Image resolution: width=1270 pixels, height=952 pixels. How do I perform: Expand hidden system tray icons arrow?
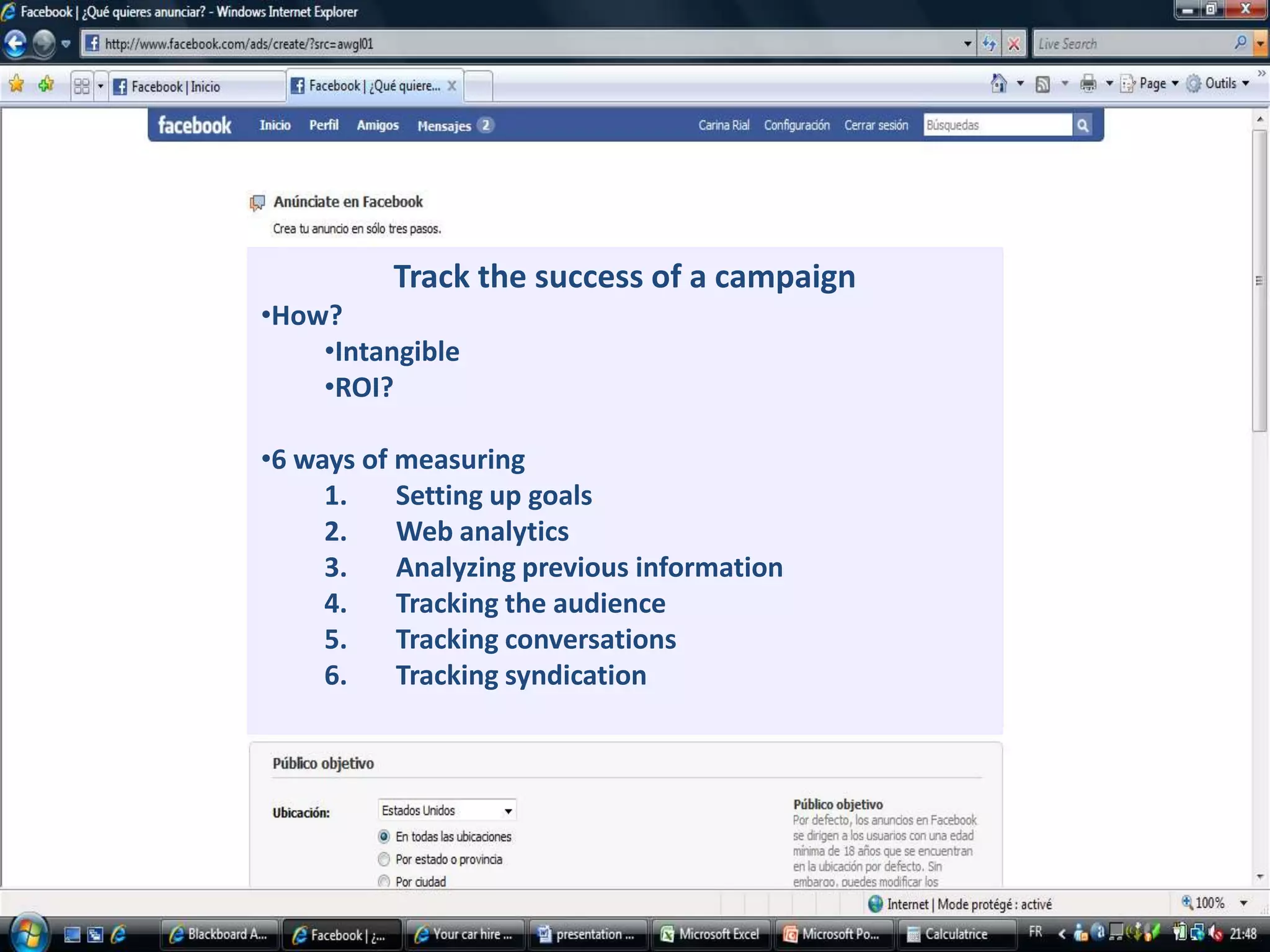[x=1062, y=933]
